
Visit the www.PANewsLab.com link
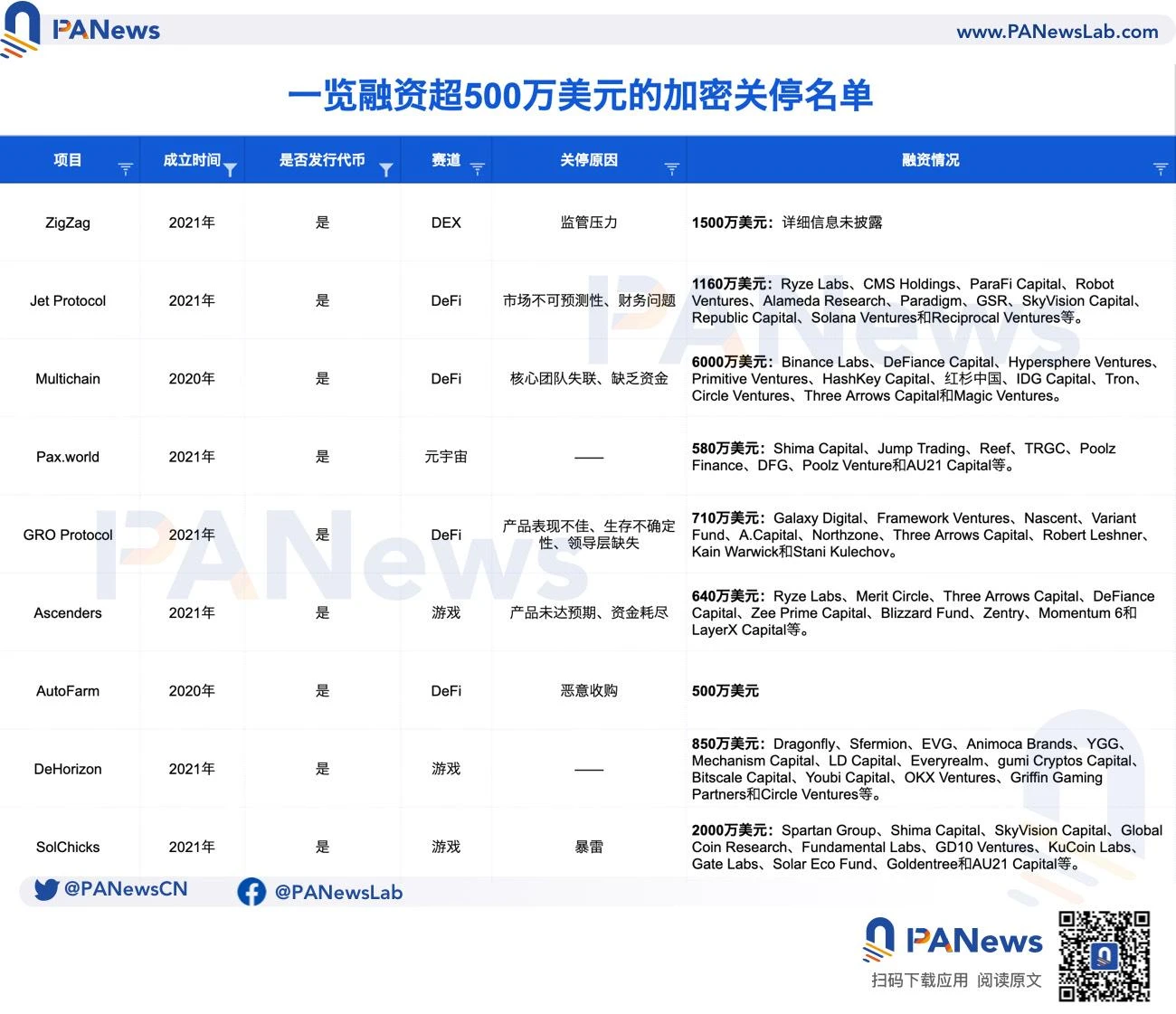(1060, 31)
